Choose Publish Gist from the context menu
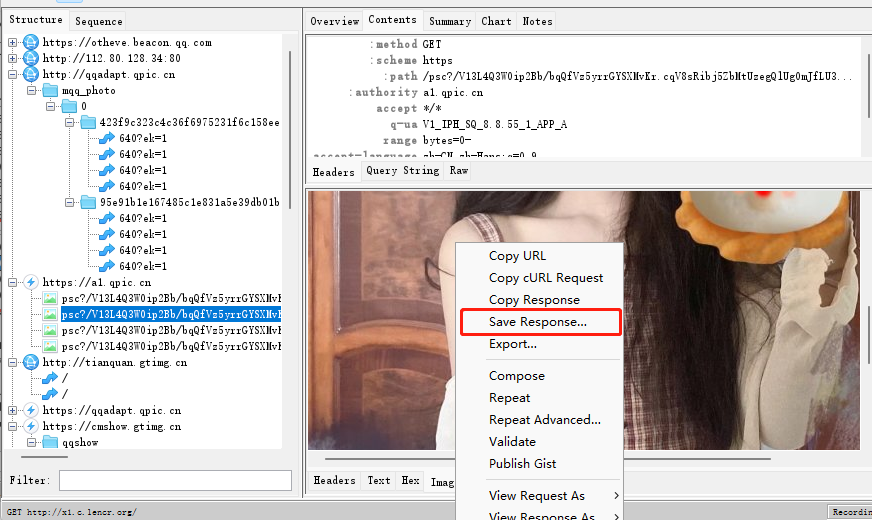This screenshot has width=872, height=520. [x=539, y=464]
